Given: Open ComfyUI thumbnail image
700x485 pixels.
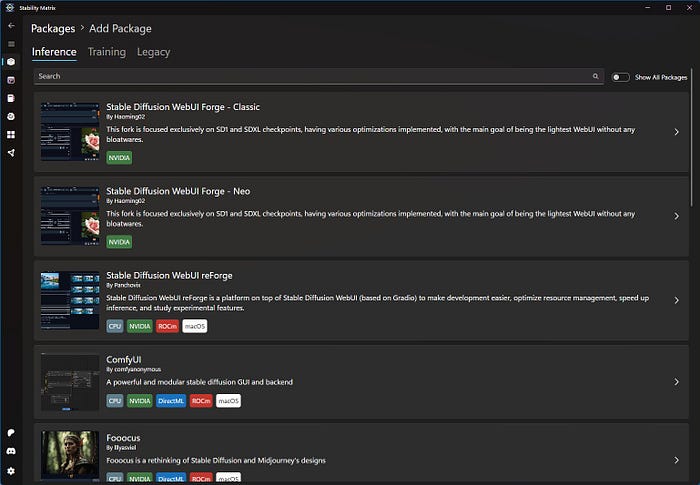Looking at the screenshot, I should pos(70,382).
